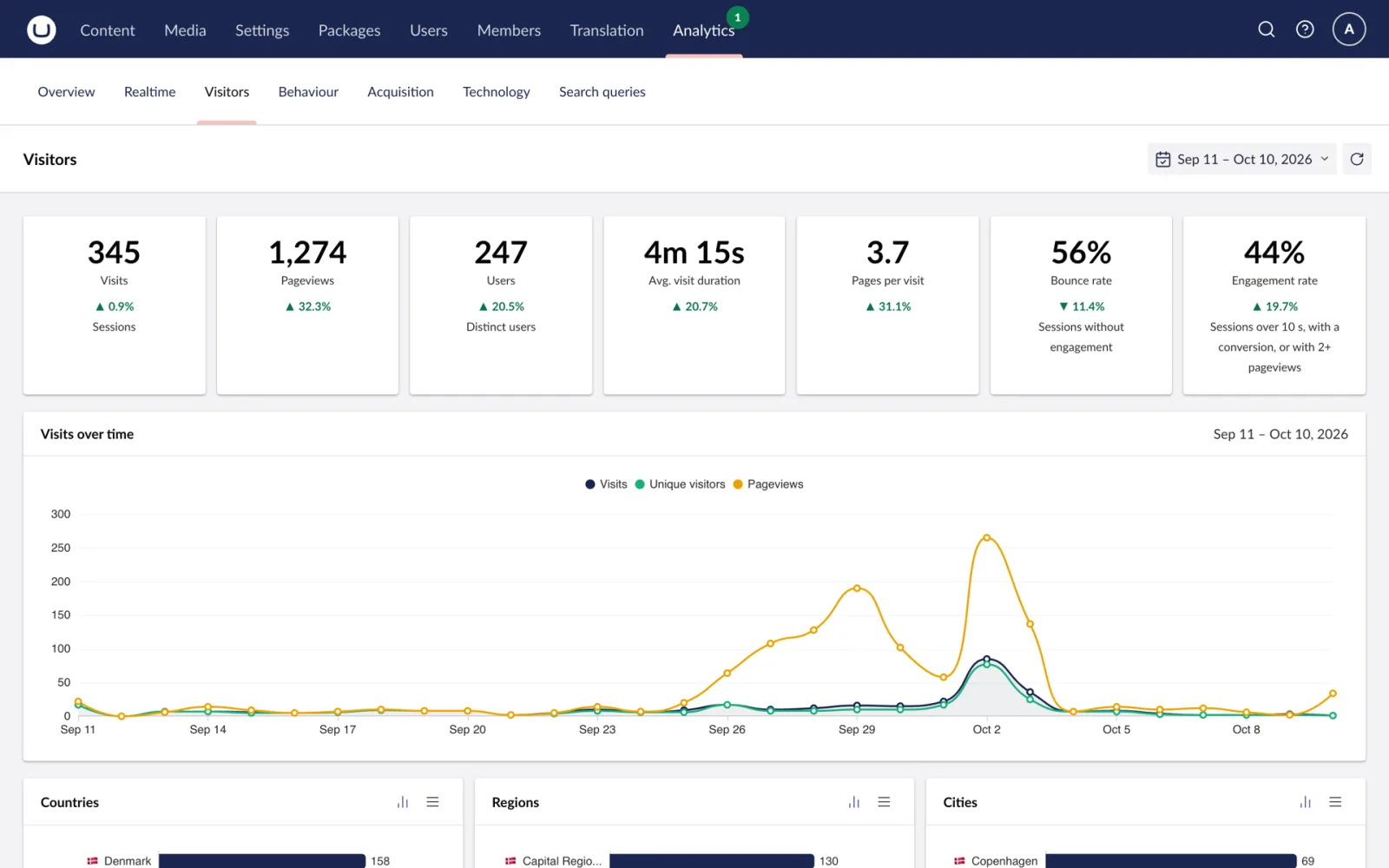Click the 1,274 Pageviews stat card
This screenshot has width=1389, height=868.
(307, 306)
